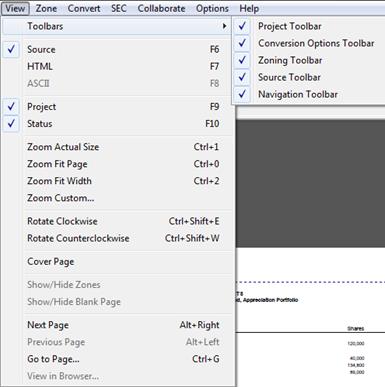
Task: Choose Zoom Fit Page
Action: 117,164
